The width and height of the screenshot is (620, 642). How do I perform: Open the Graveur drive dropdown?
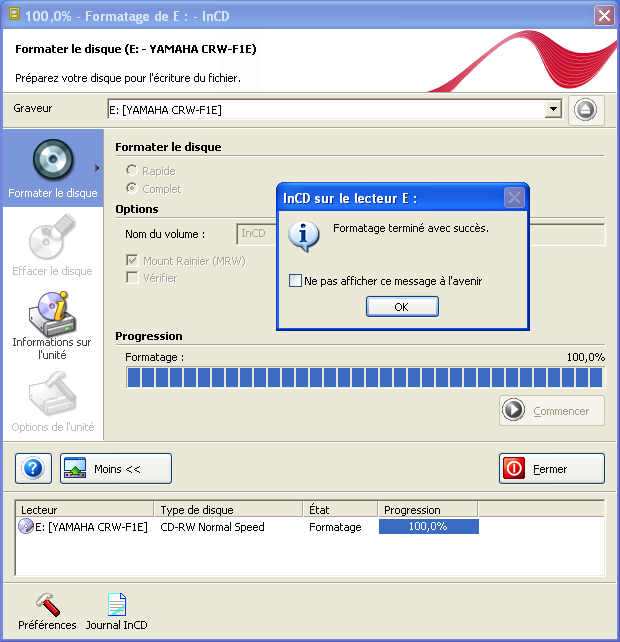[554, 109]
